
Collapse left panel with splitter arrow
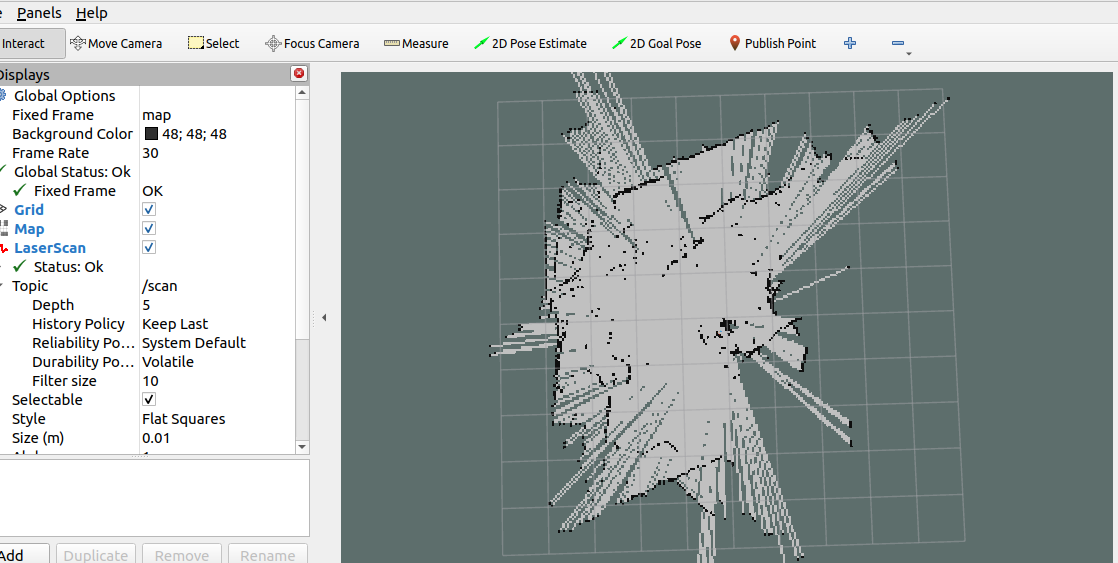(x=324, y=317)
